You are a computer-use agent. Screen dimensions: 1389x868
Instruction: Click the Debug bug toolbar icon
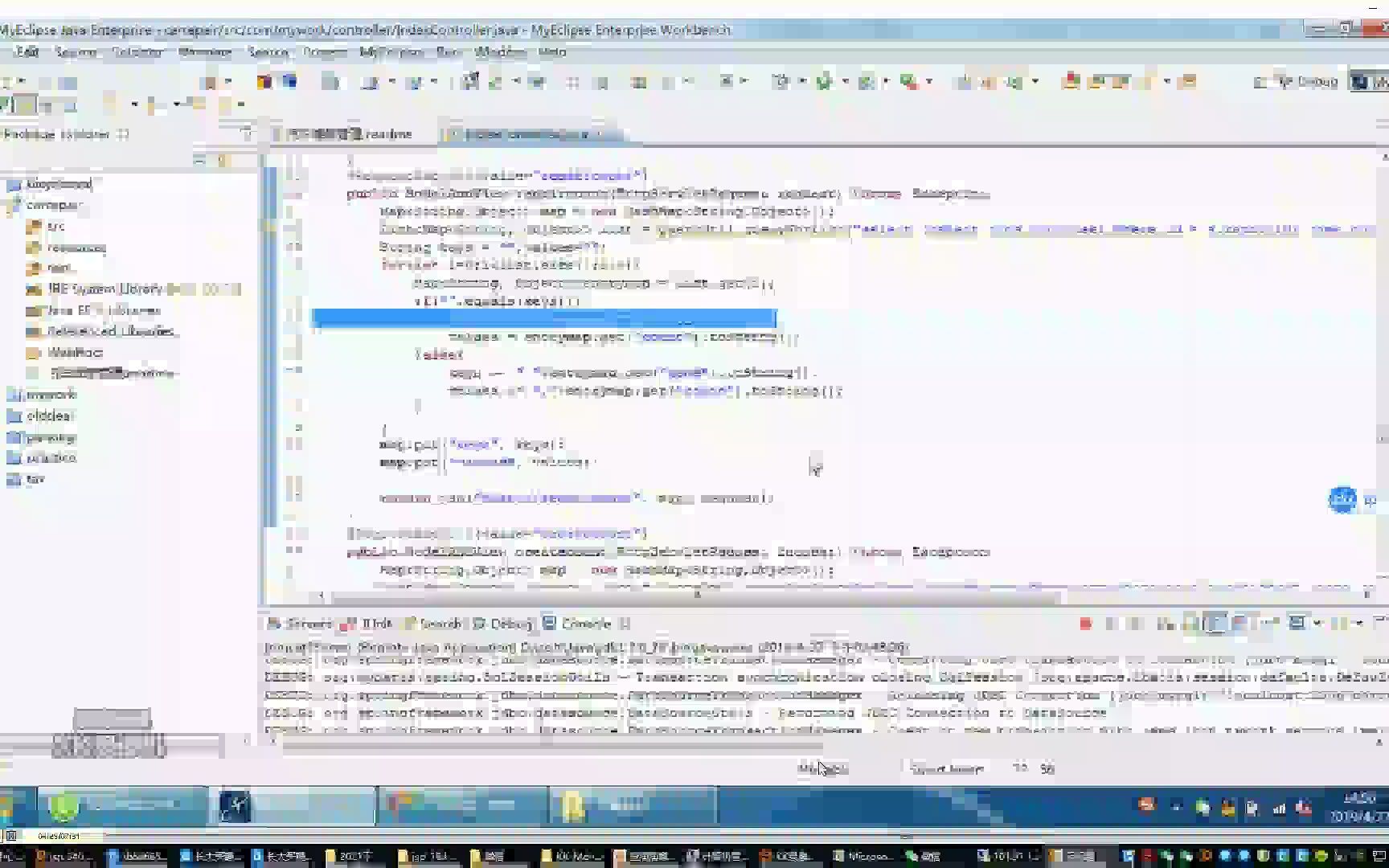781,81
